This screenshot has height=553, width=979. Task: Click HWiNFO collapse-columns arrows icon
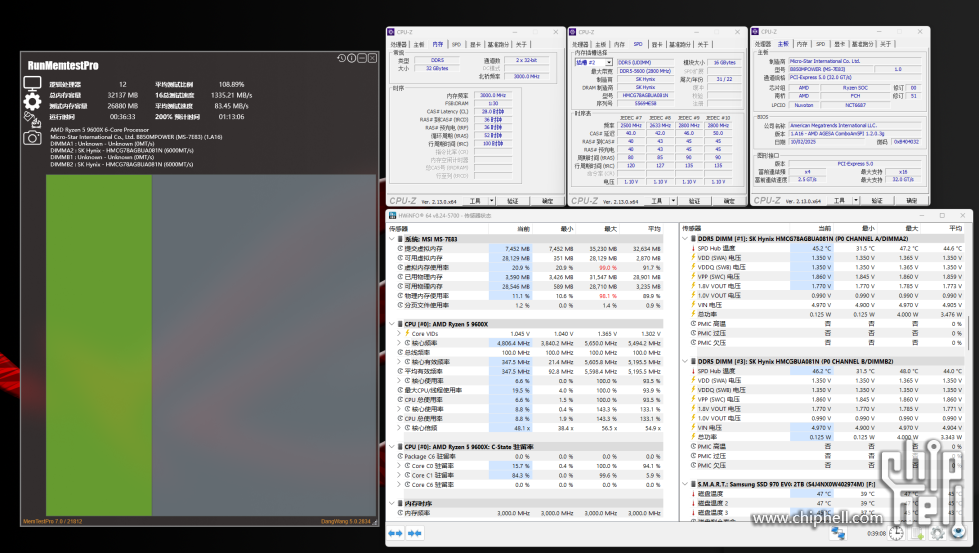click(x=415, y=533)
